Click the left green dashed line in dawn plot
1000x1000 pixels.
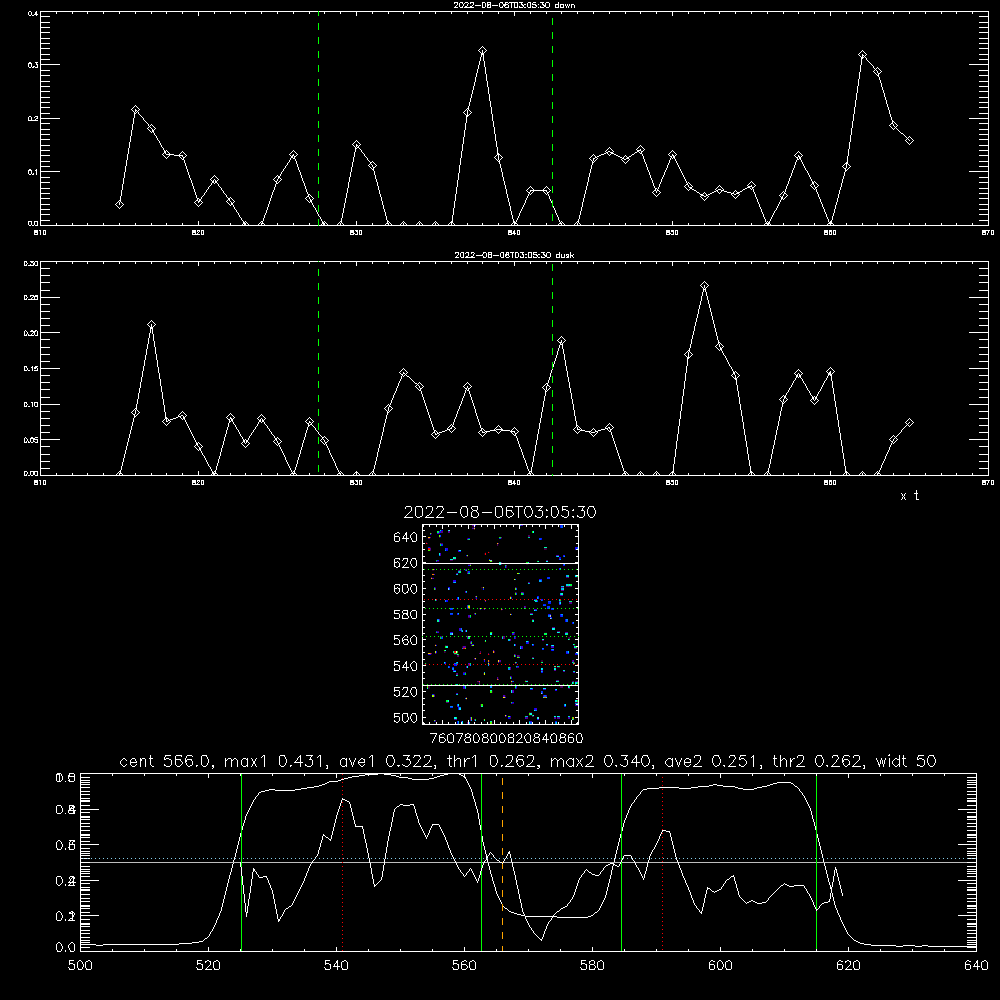tap(318, 119)
